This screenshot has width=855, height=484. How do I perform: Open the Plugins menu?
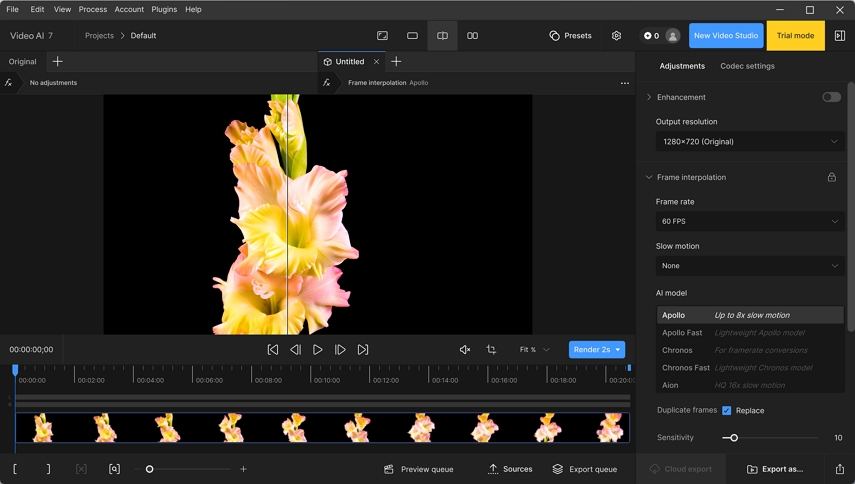pyautogui.click(x=164, y=9)
